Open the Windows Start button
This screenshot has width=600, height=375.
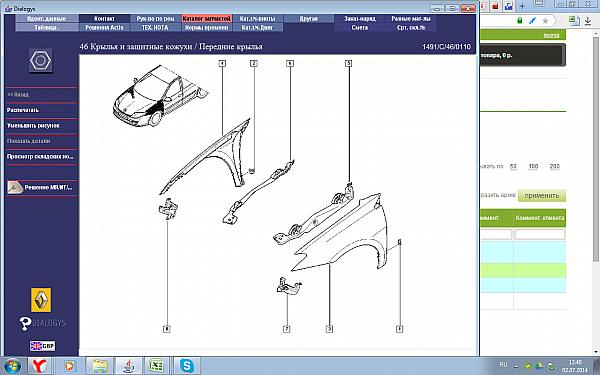[x=12, y=365]
